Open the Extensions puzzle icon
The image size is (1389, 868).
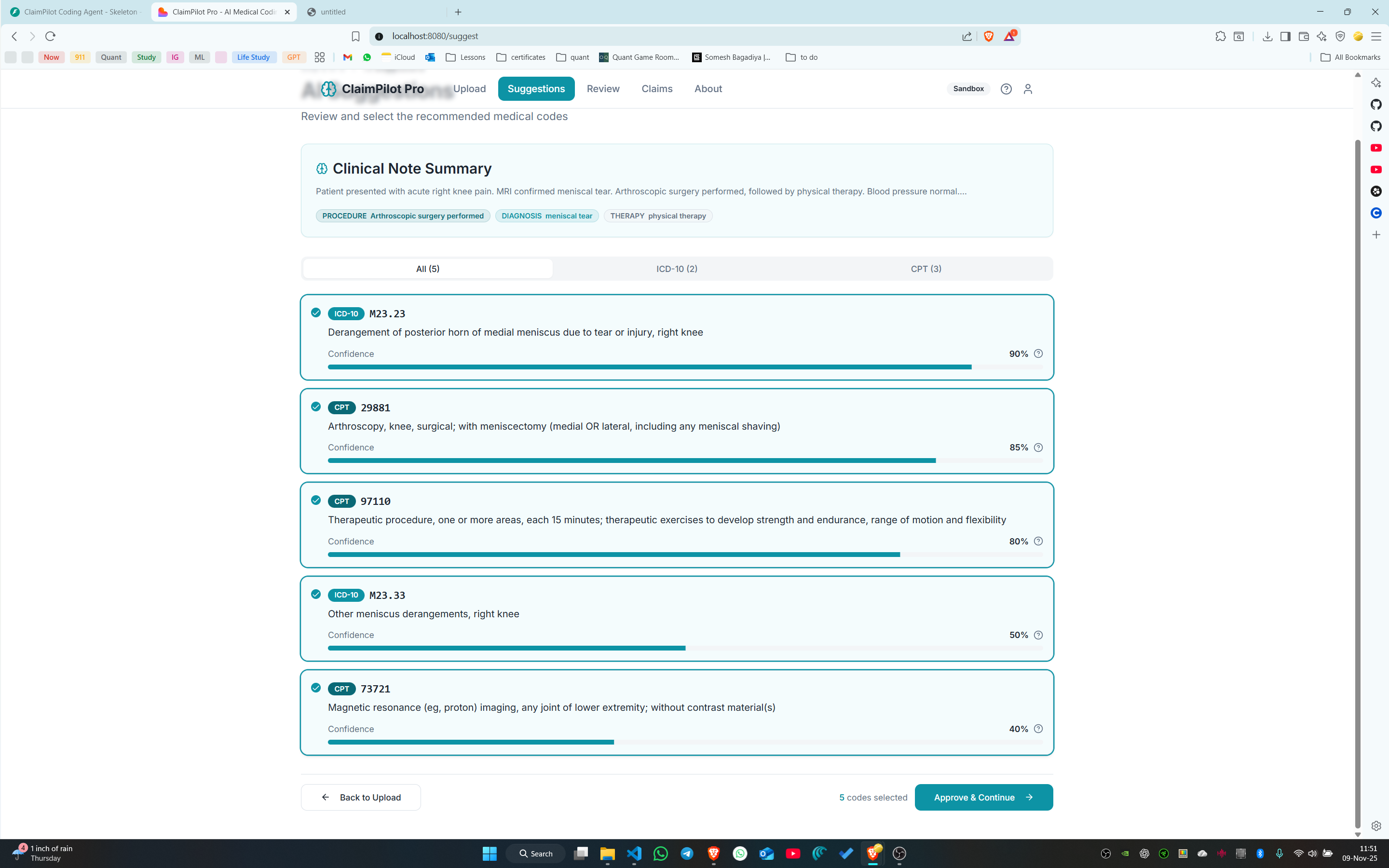[1220, 36]
